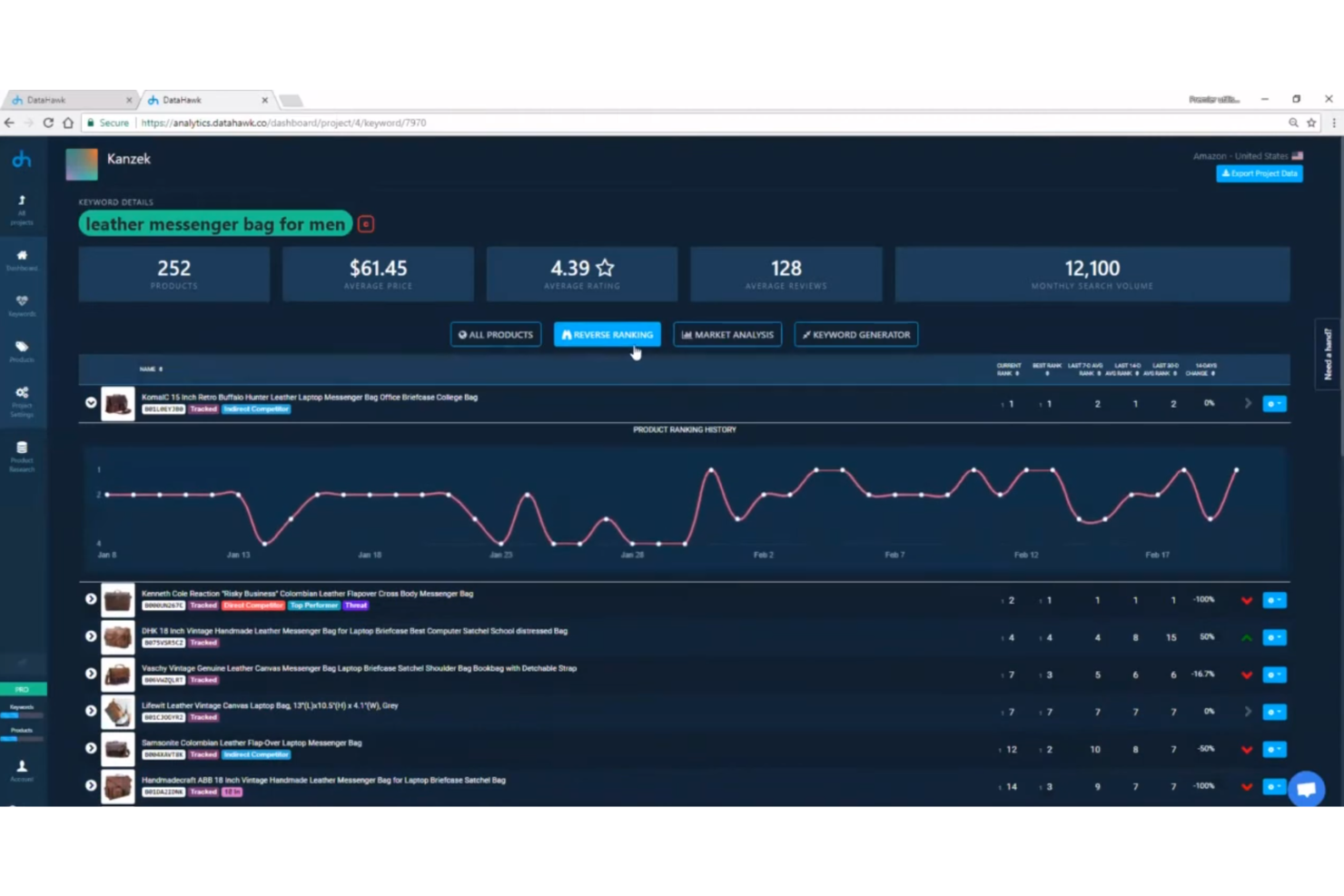Open Products section with tag icon
The width and height of the screenshot is (1344, 896).
(22, 352)
